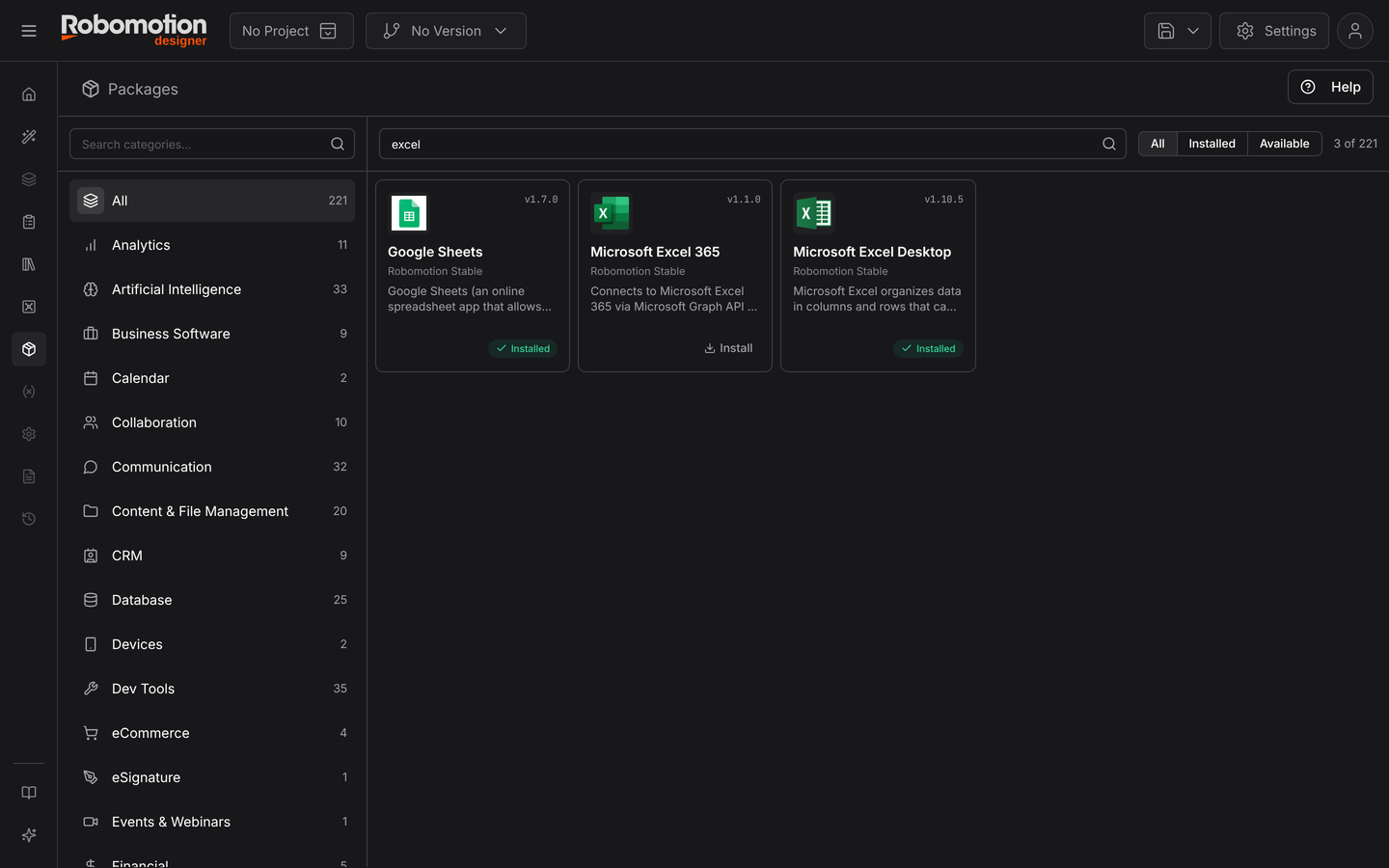
Task: Open the Microsoft Excel Desktop package card
Action: 878,276
